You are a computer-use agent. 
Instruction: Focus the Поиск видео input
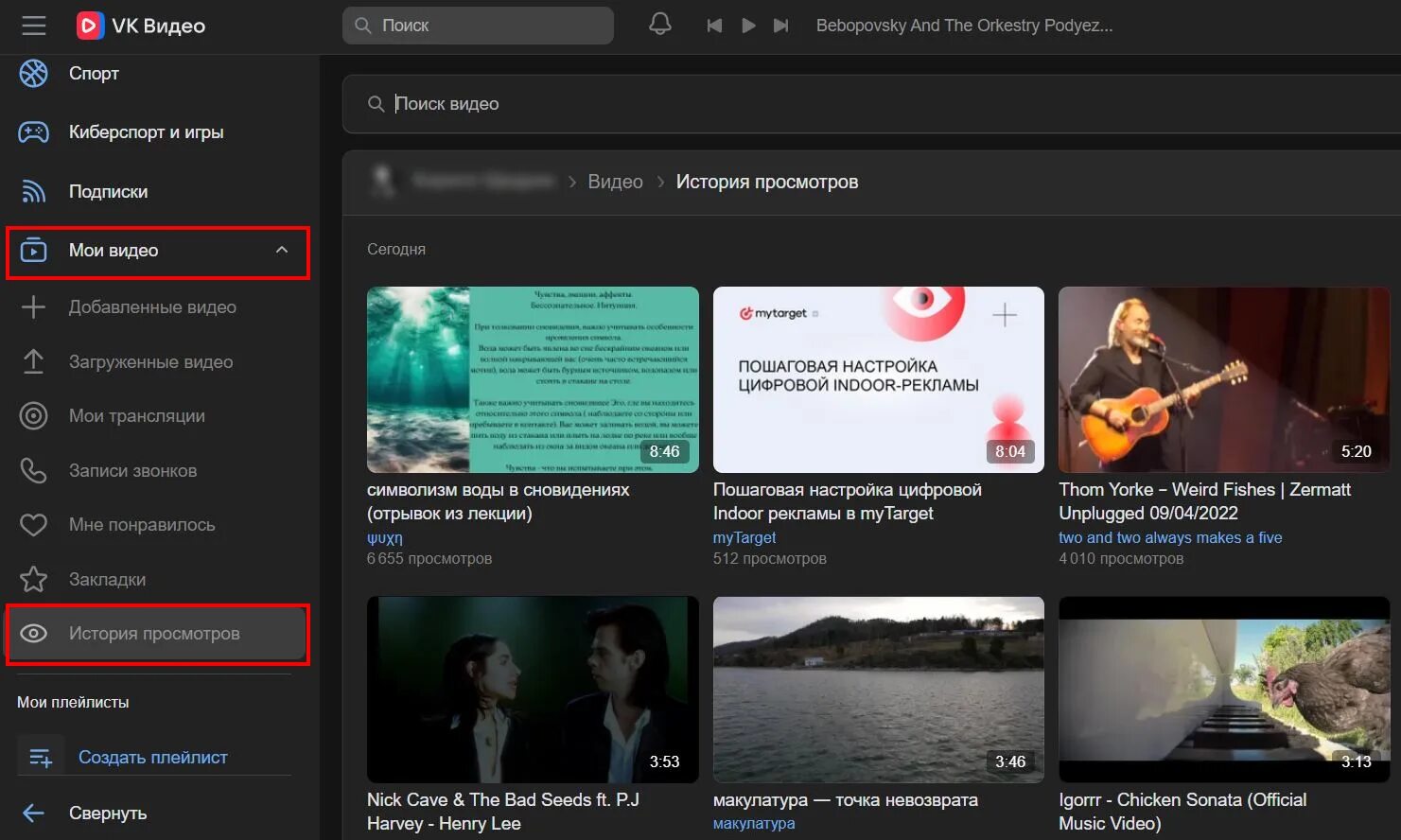[x=870, y=104]
